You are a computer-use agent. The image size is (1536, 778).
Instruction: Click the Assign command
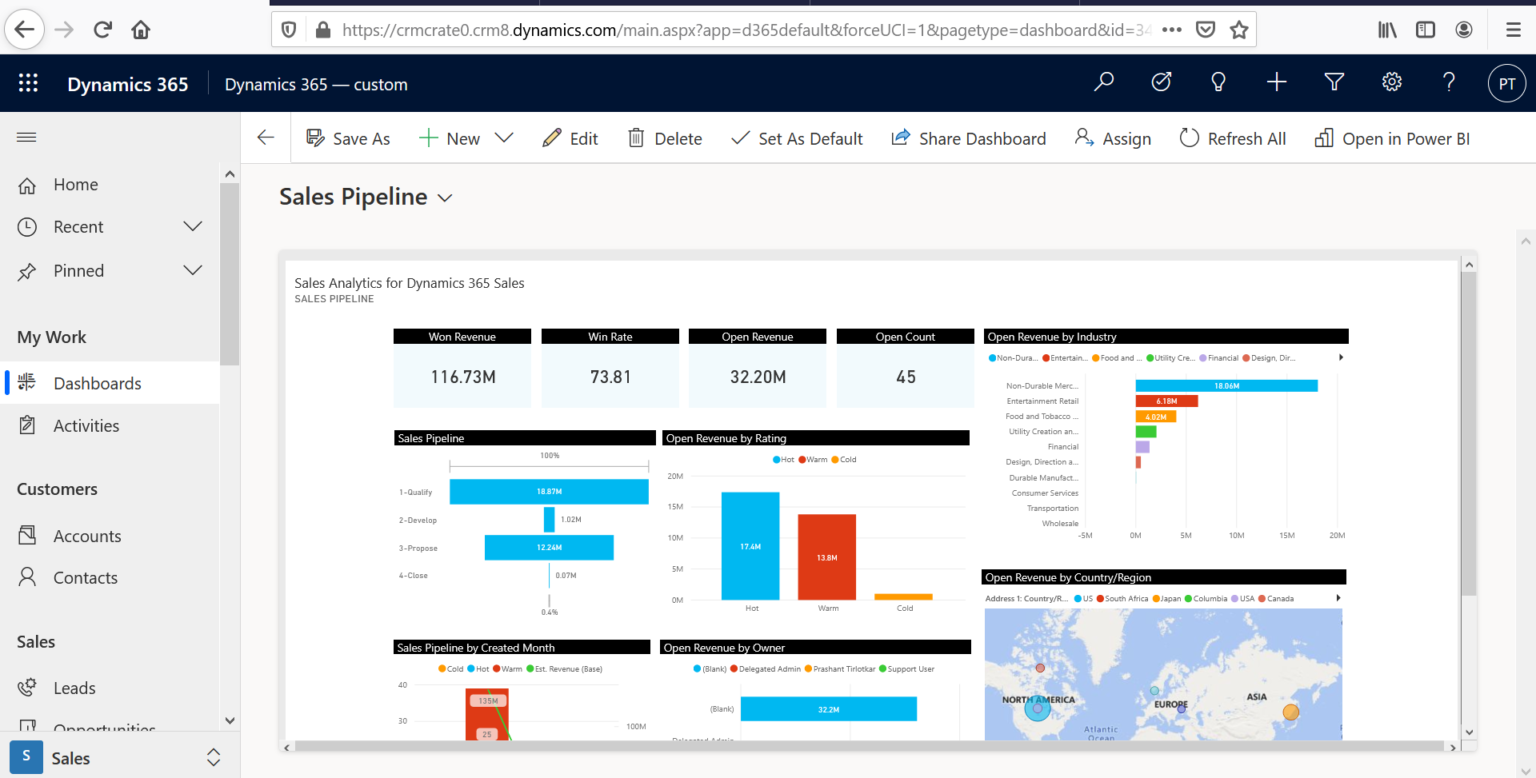pos(1112,137)
